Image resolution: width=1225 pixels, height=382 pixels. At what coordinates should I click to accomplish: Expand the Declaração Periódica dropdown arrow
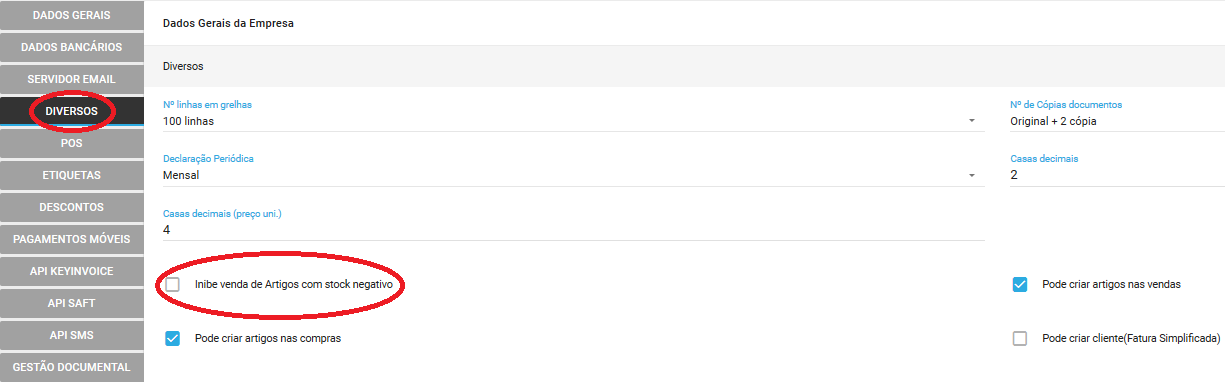(x=971, y=176)
